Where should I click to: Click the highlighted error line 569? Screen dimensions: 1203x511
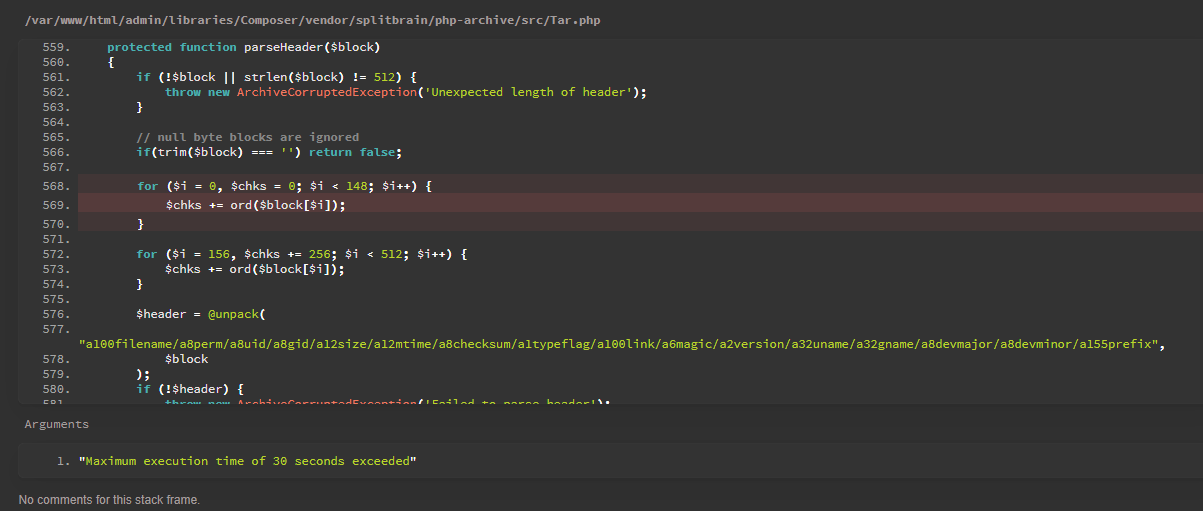click(x=255, y=205)
